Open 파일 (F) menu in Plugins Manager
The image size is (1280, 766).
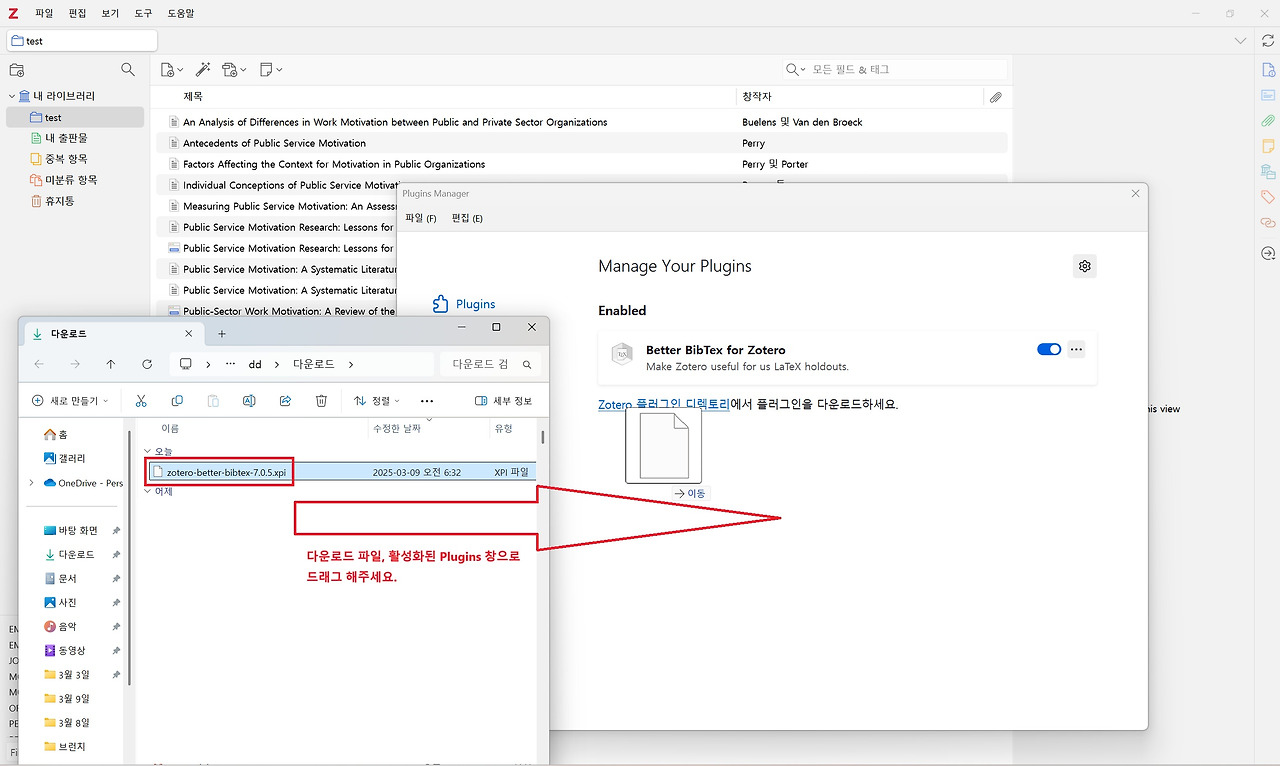tap(421, 219)
